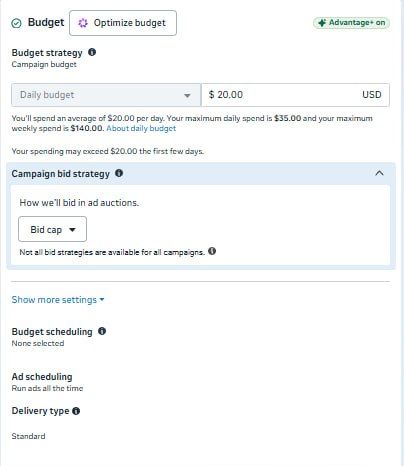Image resolution: width=404 pixels, height=466 pixels.
Task: Click the Campaign bid strategy info icon
Action: [x=119, y=173]
